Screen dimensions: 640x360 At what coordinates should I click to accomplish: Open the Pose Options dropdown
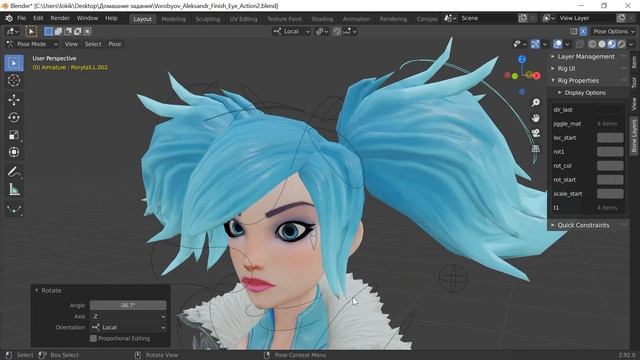pos(613,31)
